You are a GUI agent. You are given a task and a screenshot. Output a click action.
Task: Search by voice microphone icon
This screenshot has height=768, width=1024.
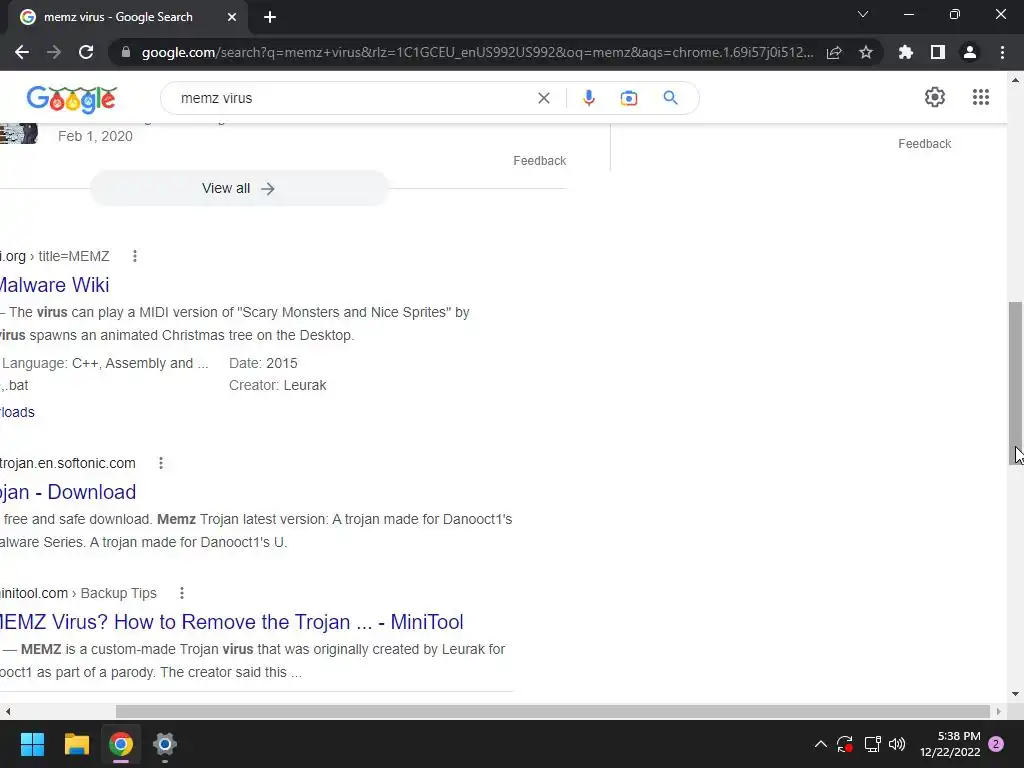pyautogui.click(x=588, y=98)
